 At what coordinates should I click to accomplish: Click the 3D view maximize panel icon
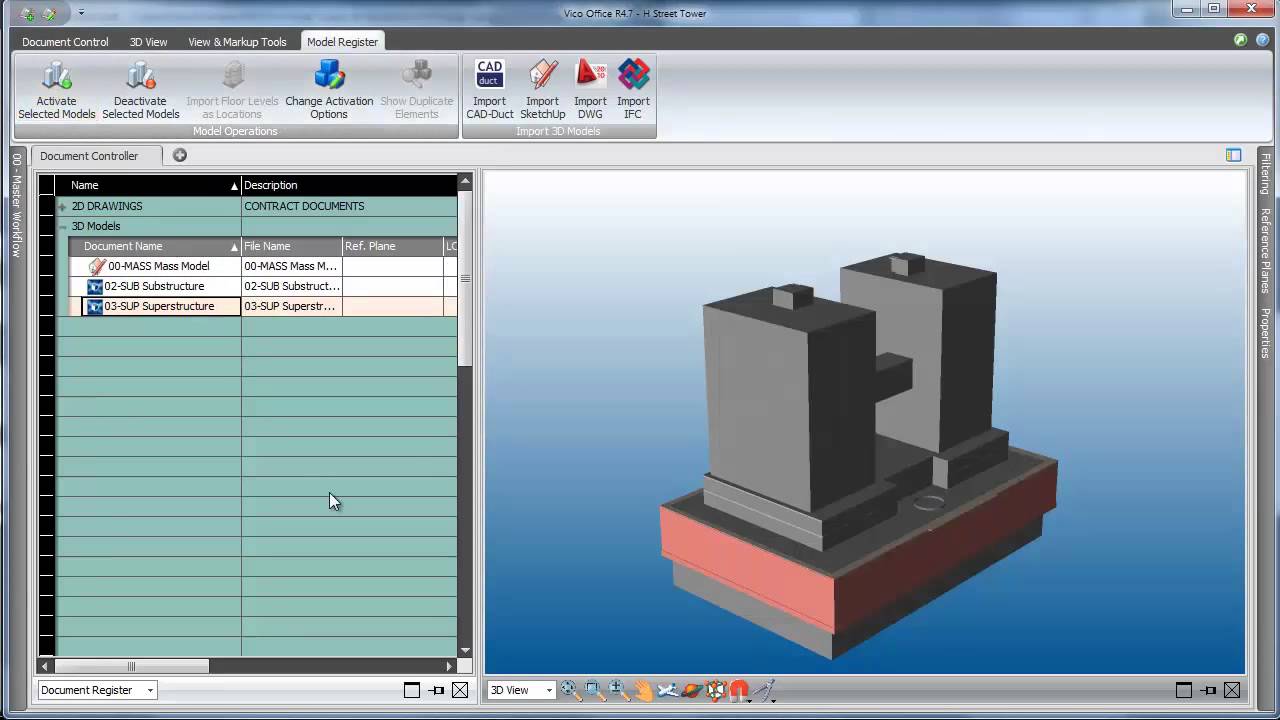pyautogui.click(x=1184, y=690)
